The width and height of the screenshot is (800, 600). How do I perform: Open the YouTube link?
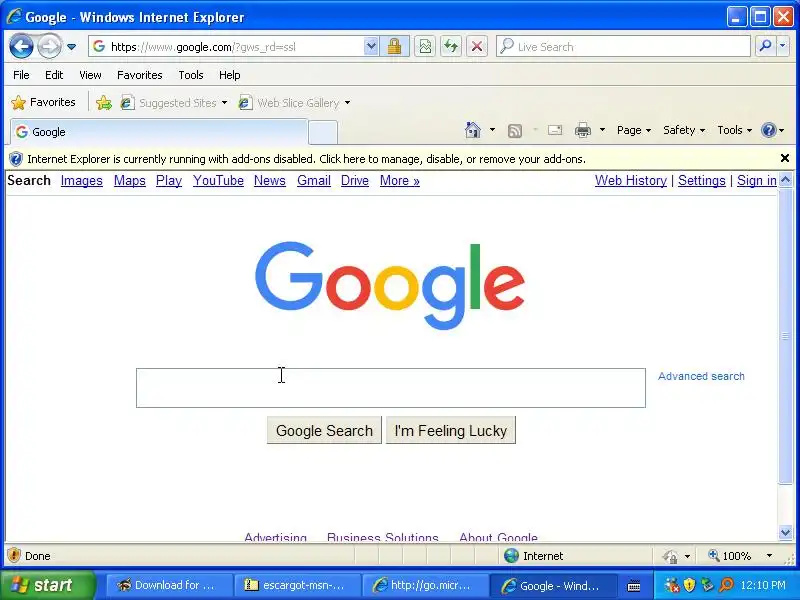click(x=218, y=181)
